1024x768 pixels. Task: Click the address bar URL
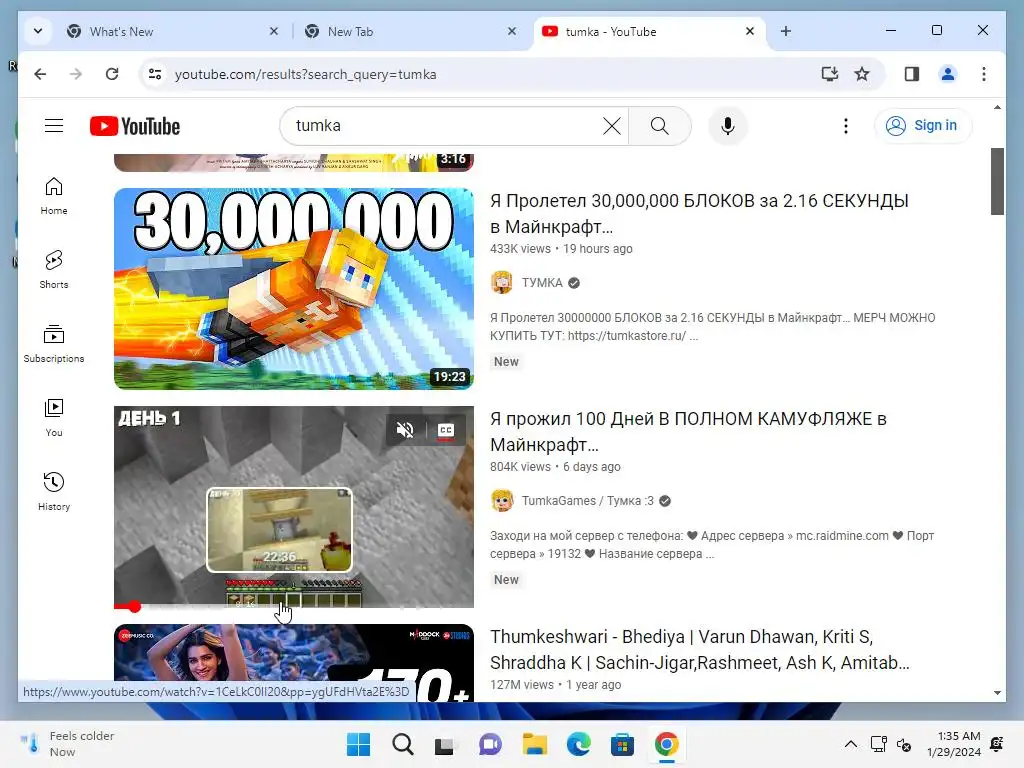[x=306, y=74]
